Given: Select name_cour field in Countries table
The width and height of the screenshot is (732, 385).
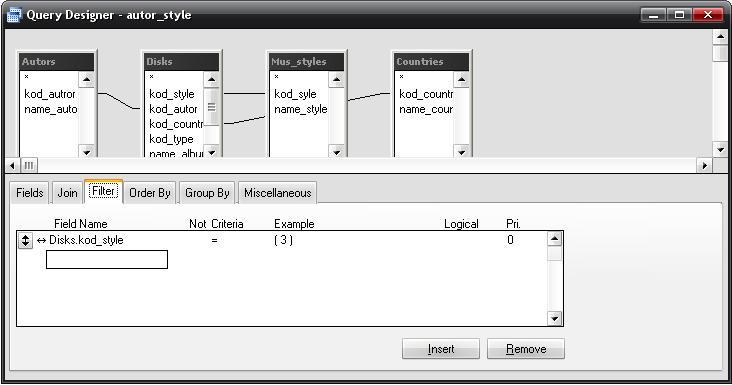Looking at the screenshot, I should point(426,109).
